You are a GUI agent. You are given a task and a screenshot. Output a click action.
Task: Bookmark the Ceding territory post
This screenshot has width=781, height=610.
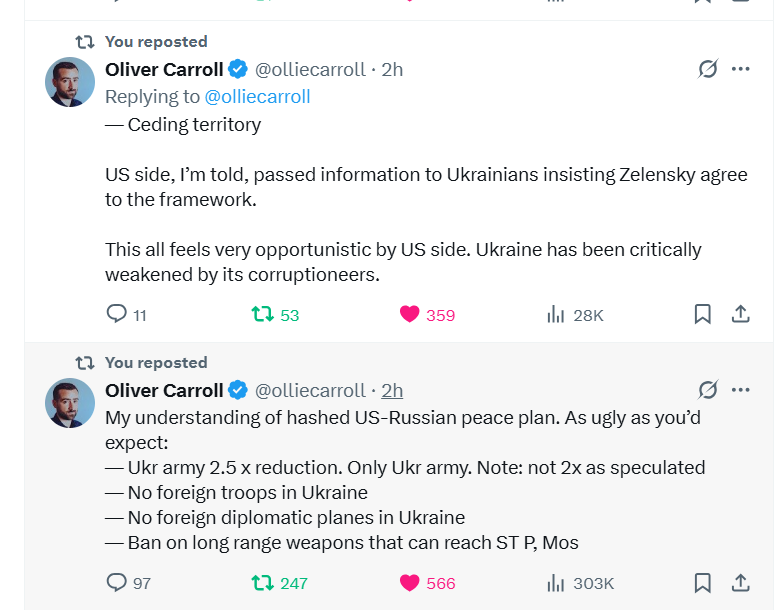pyautogui.click(x=702, y=314)
